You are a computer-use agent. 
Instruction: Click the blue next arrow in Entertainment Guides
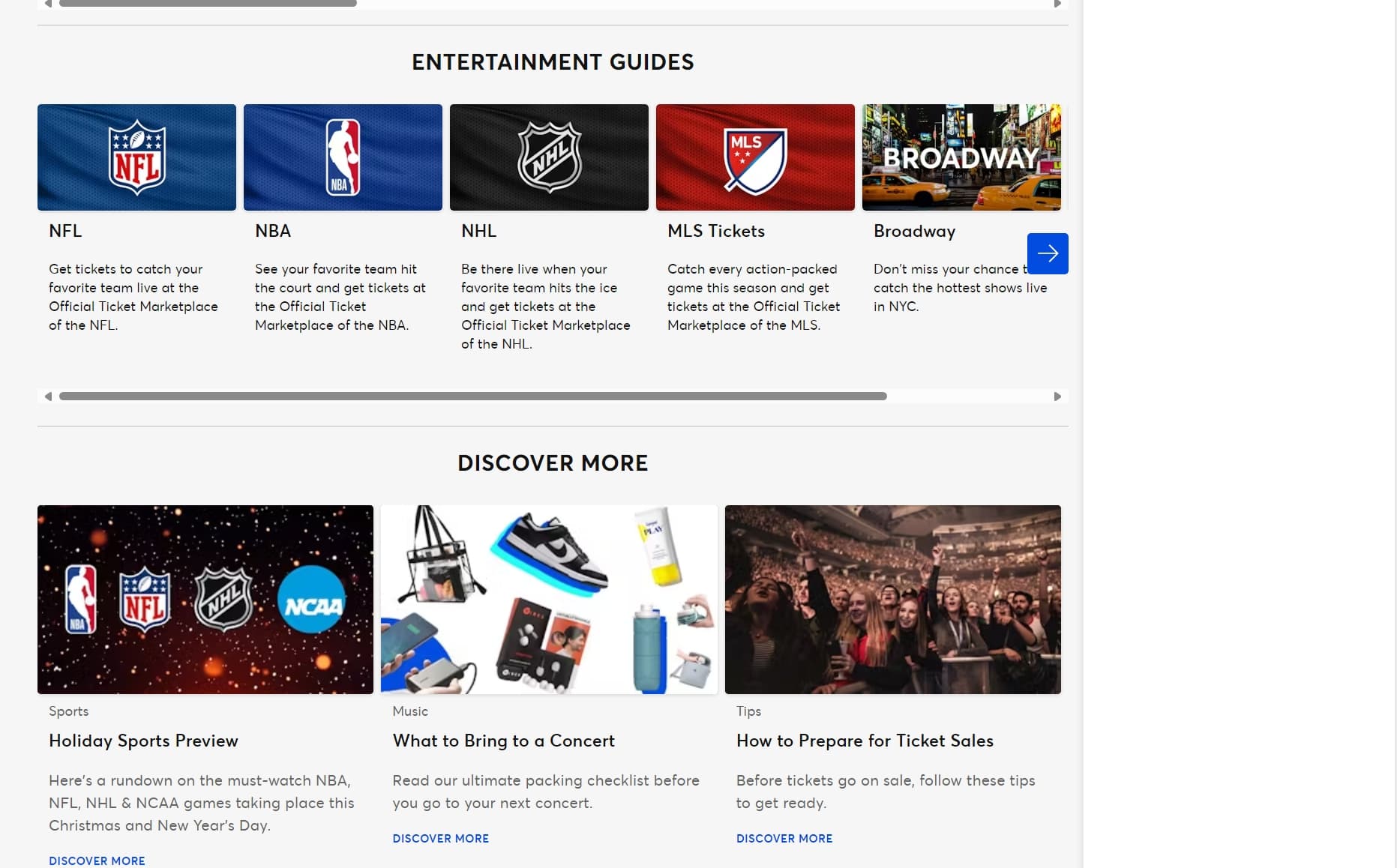point(1048,253)
